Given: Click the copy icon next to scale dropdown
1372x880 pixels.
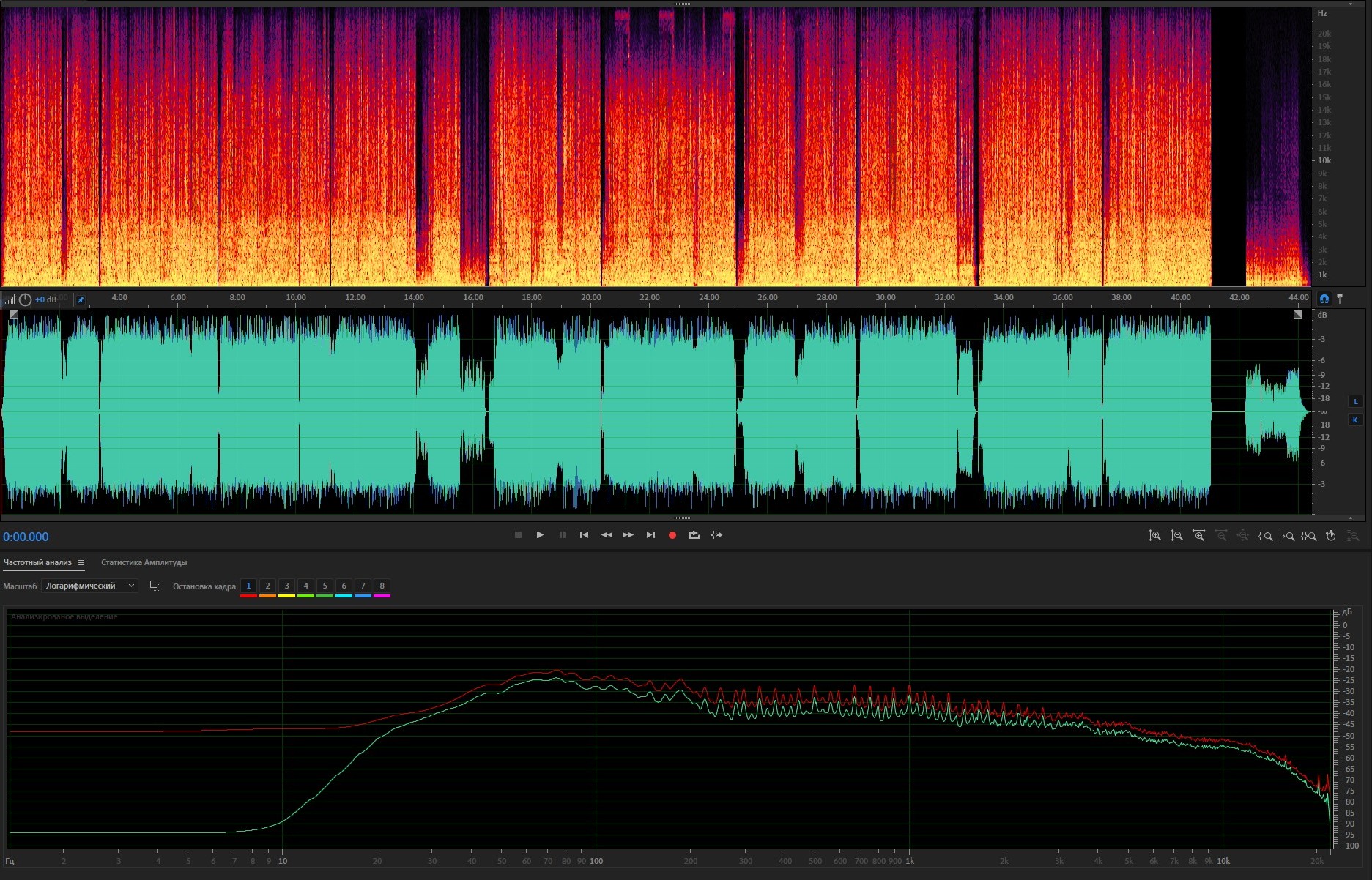Looking at the screenshot, I should (x=155, y=586).
